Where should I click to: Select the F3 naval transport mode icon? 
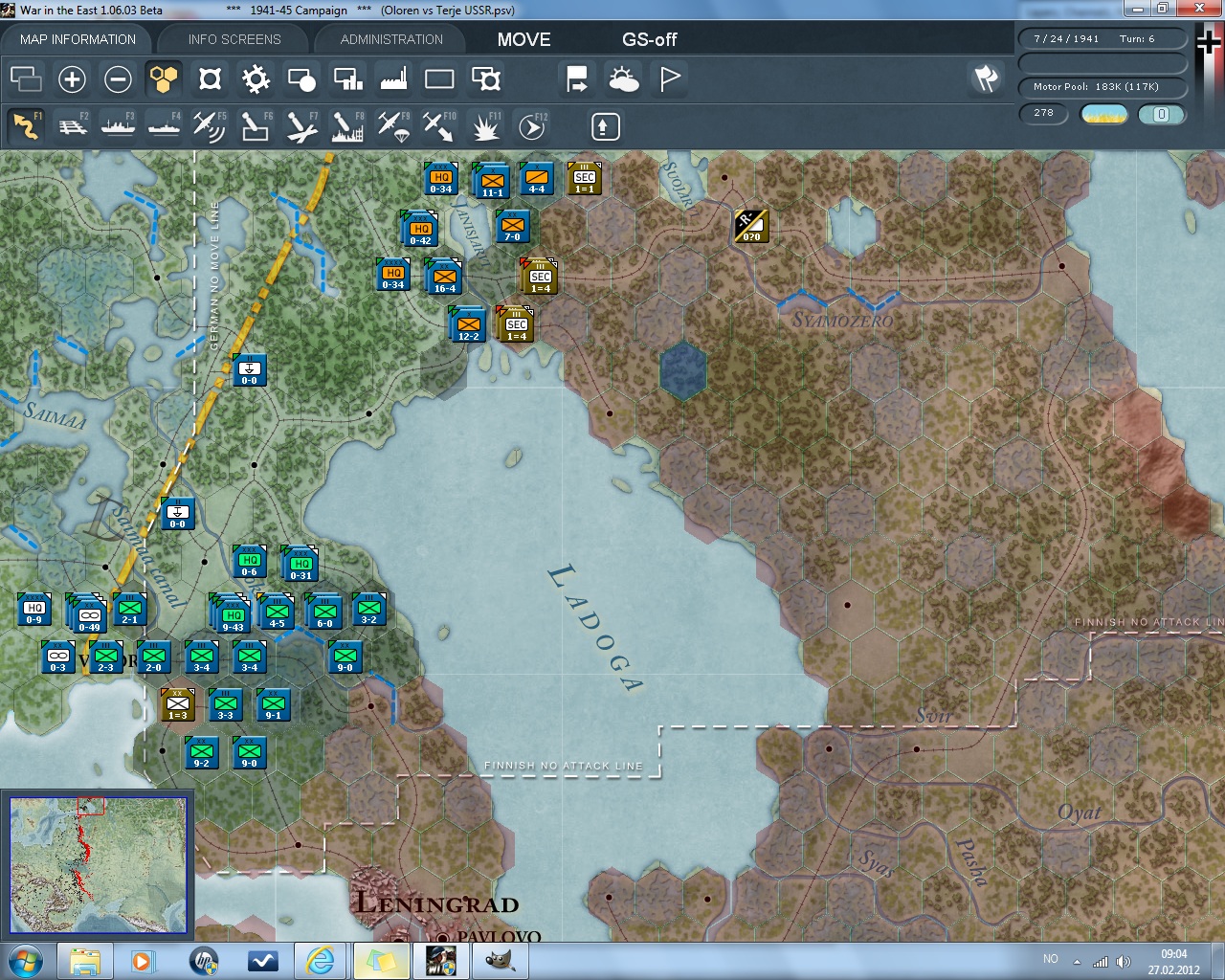(118, 126)
